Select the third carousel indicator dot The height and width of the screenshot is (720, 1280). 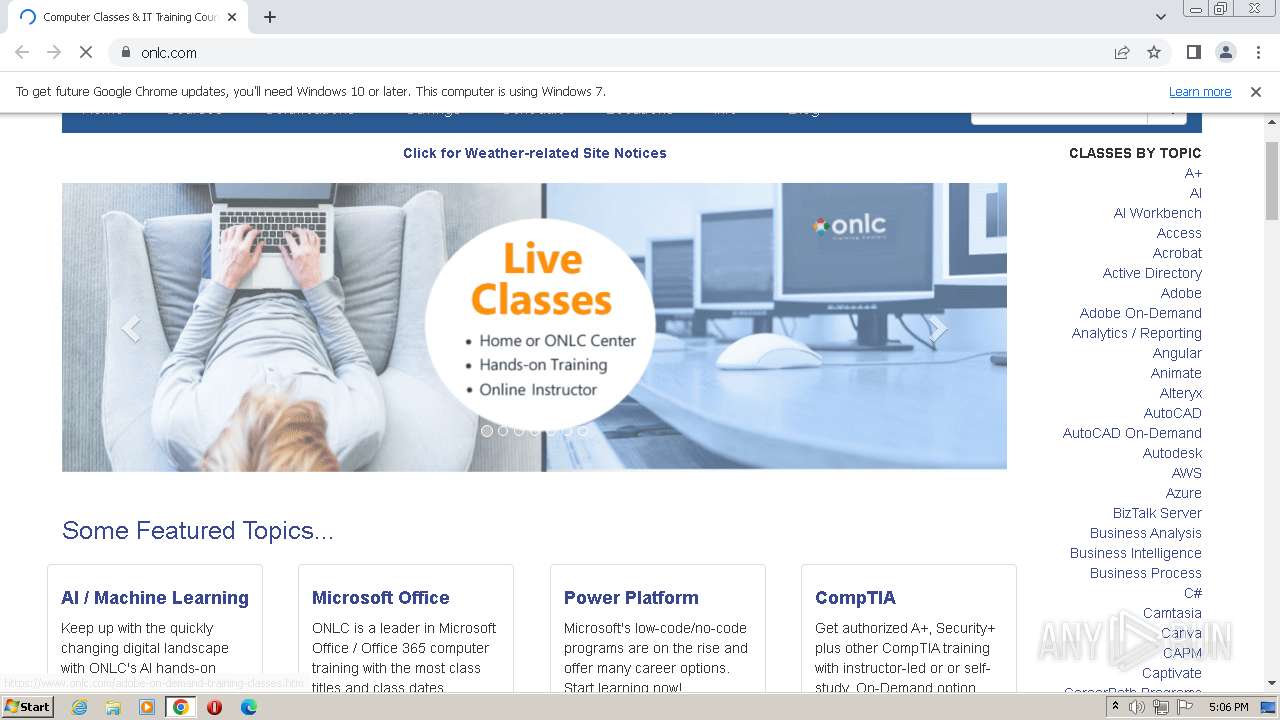tap(519, 431)
